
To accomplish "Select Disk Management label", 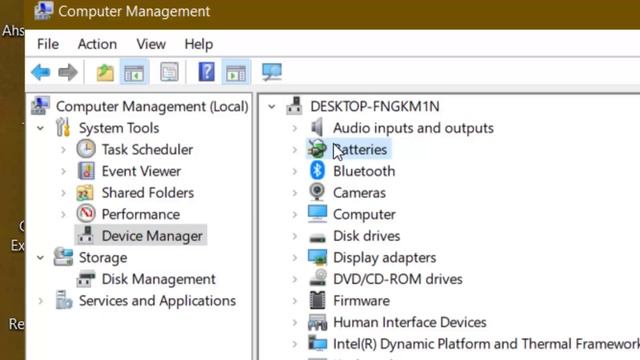I will (x=158, y=279).
